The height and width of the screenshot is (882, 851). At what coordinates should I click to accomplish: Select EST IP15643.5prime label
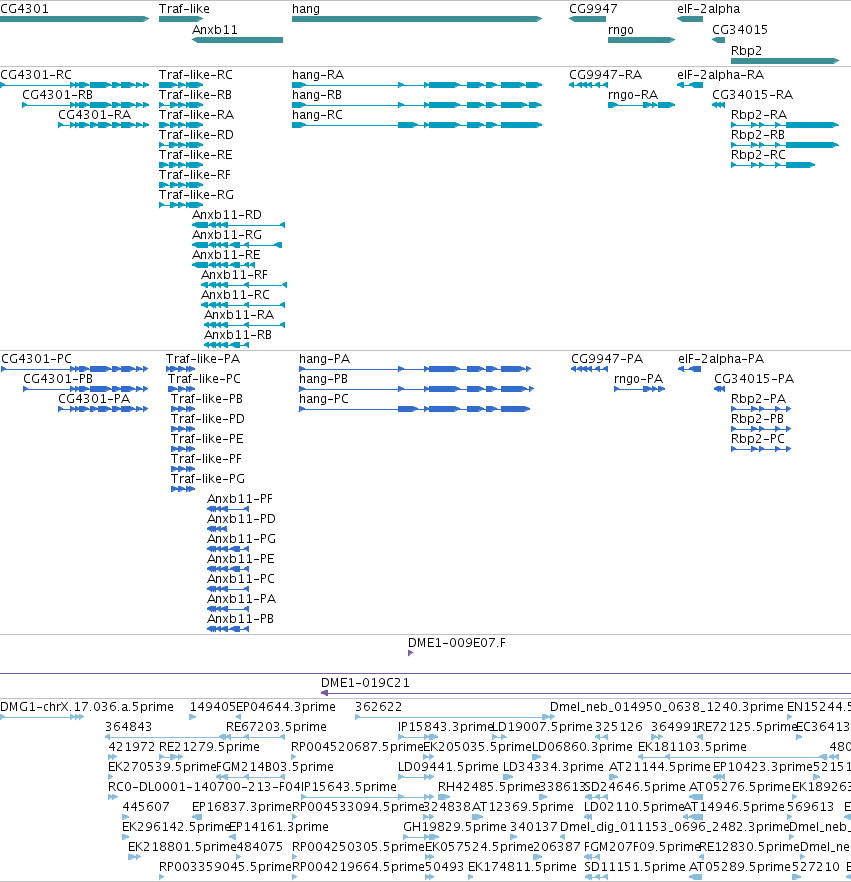[349, 786]
